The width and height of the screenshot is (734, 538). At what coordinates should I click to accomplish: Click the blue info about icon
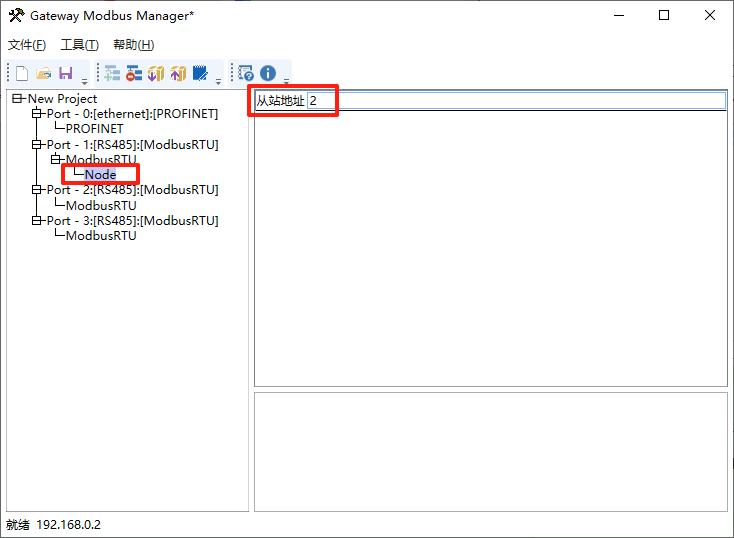268,74
